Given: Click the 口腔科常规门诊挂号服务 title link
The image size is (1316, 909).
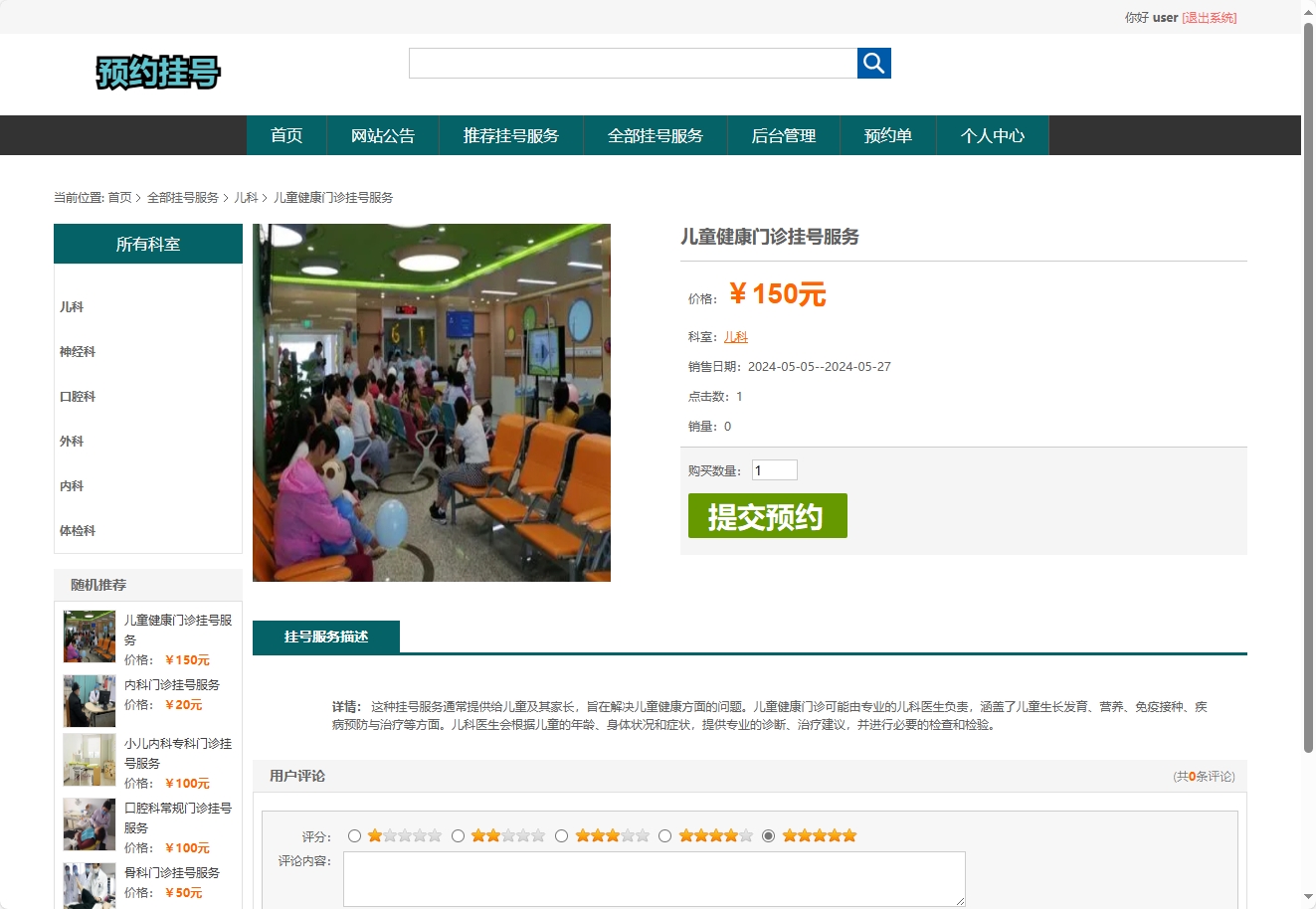Looking at the screenshot, I should [178, 818].
